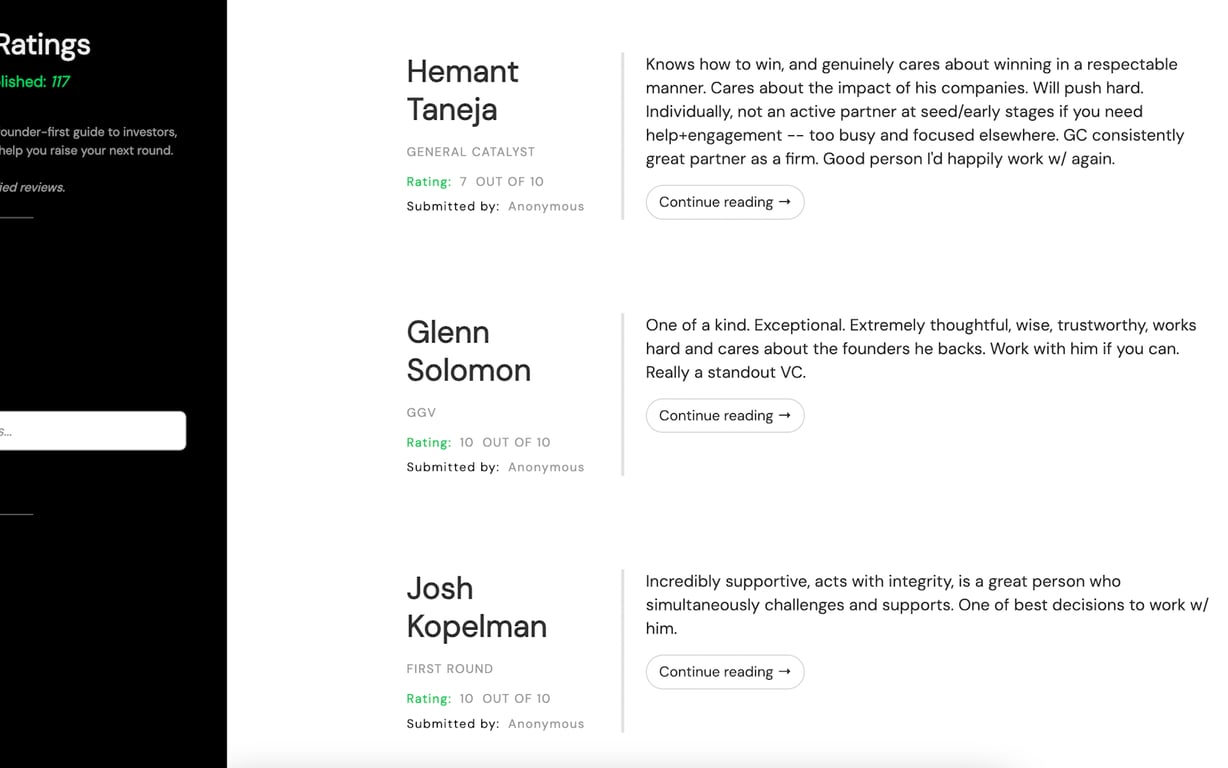Click Anonymous under Glenn Solomon's rating
Screen dimensions: 1228x768
[546, 467]
